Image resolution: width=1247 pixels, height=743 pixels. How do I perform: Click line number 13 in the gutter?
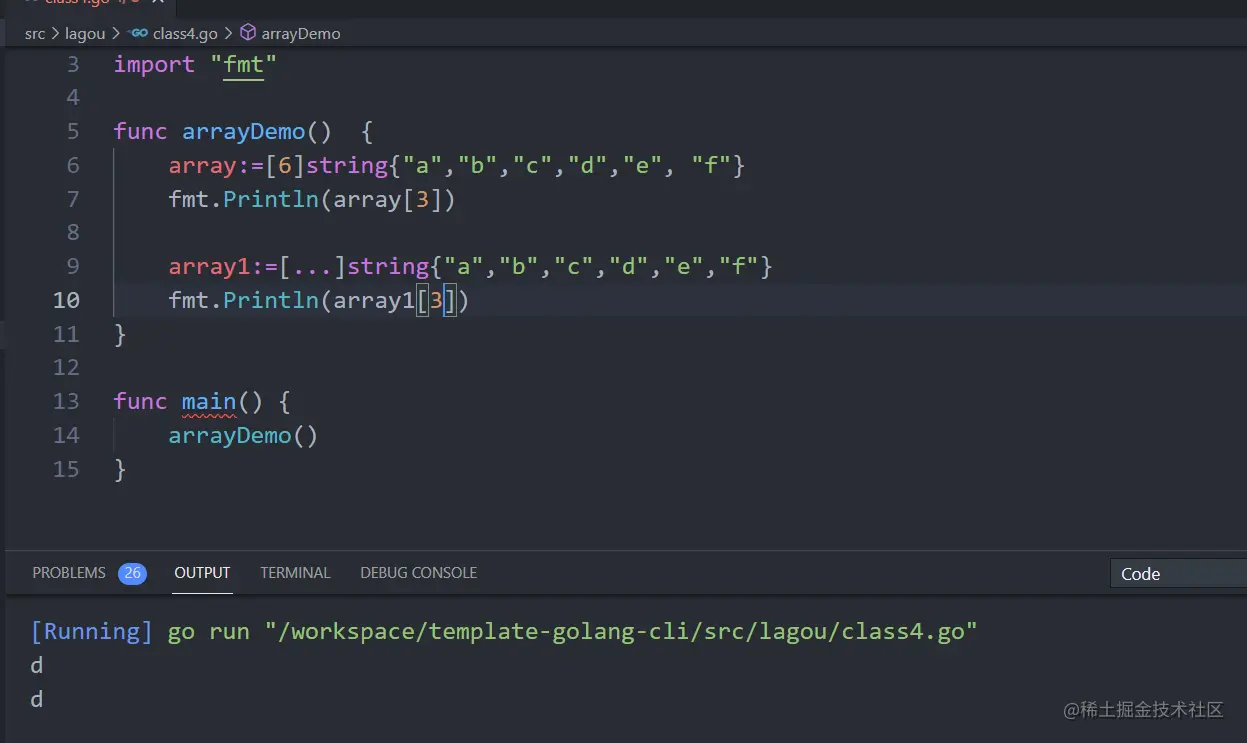(x=66, y=402)
